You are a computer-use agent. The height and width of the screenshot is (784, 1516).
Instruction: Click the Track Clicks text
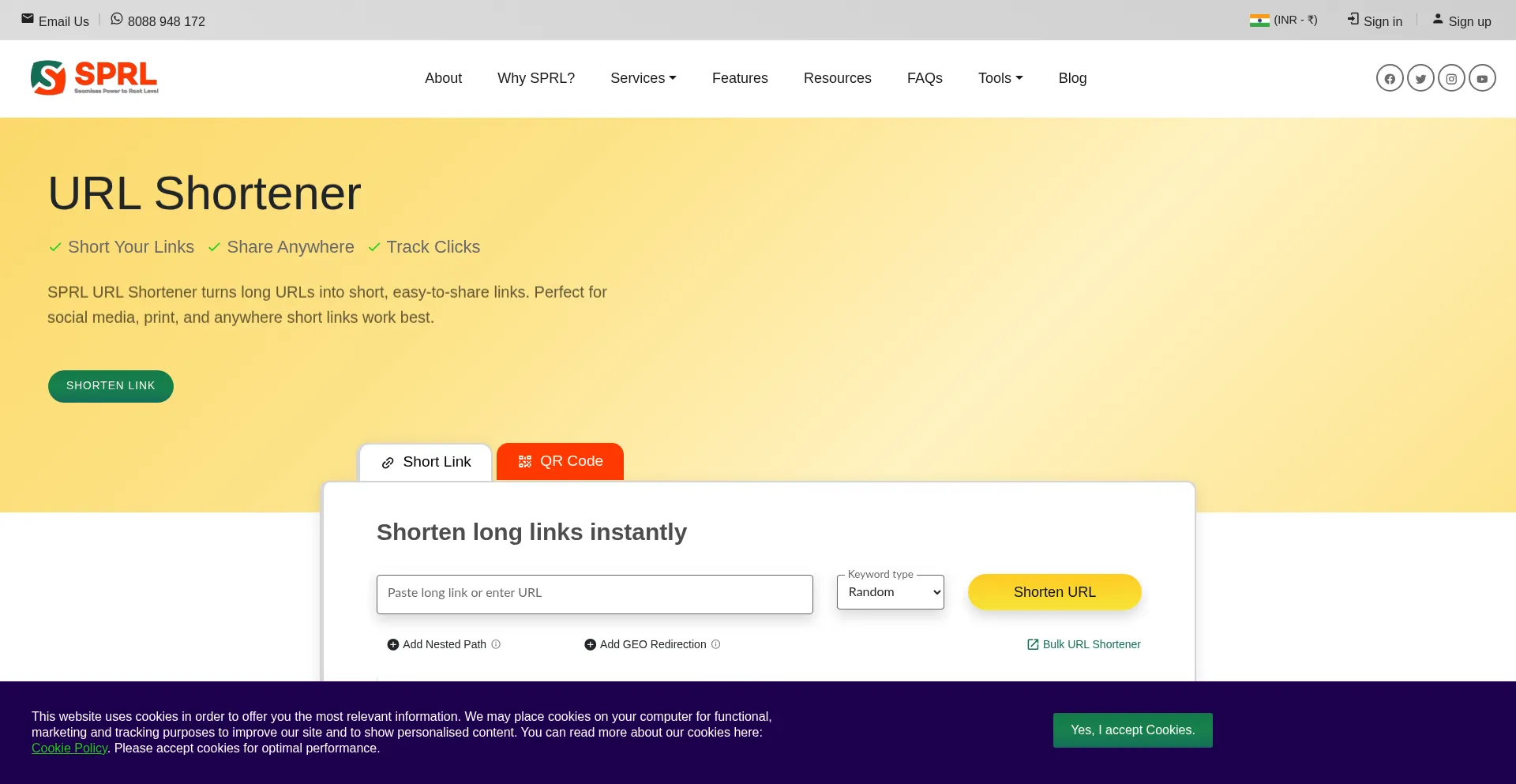433,247
